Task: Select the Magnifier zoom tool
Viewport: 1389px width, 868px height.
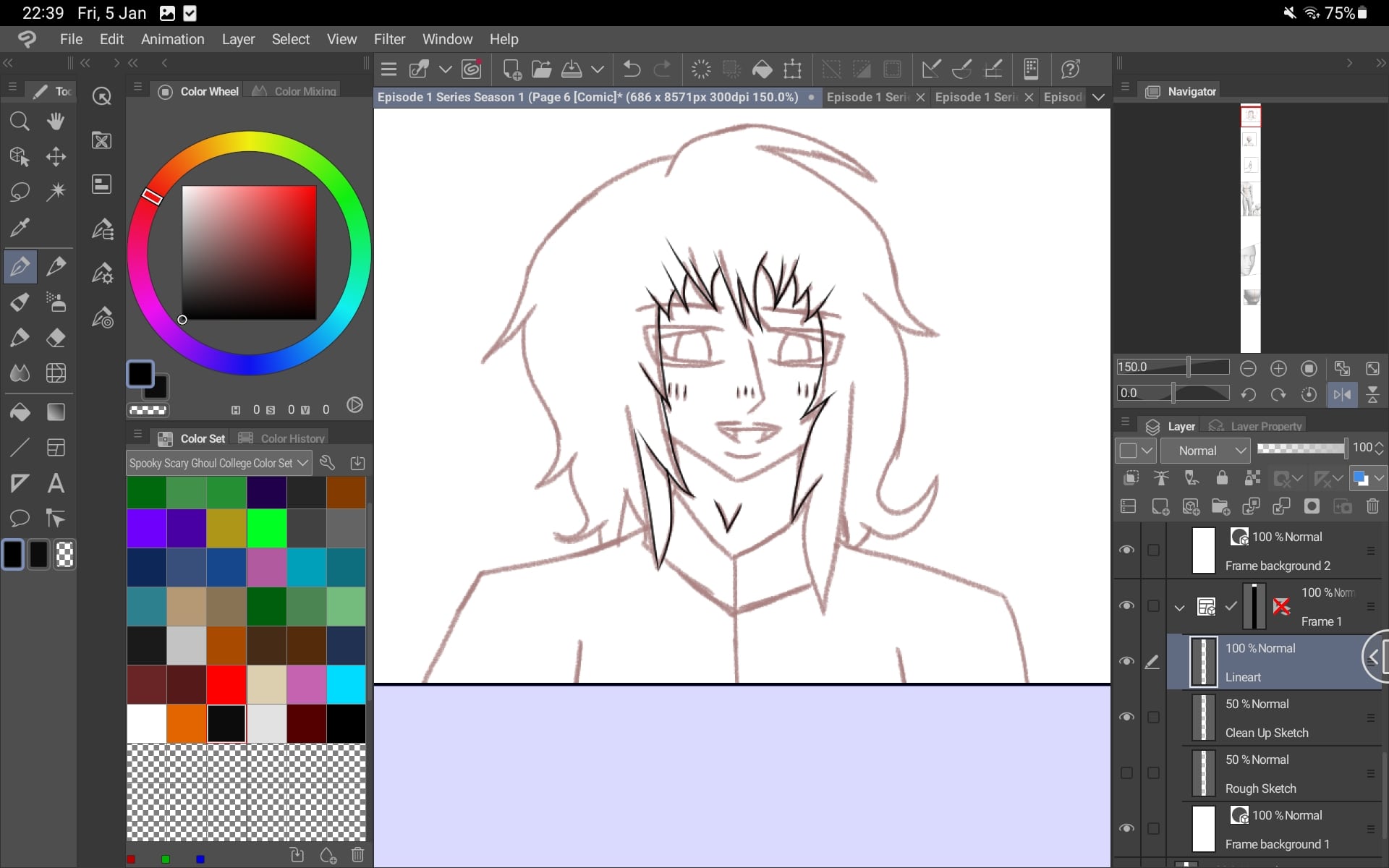Action: (20, 121)
